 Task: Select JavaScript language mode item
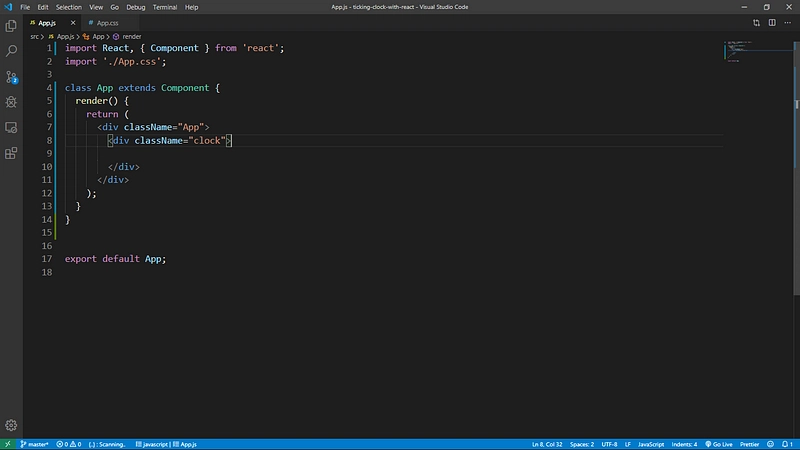tap(651, 444)
